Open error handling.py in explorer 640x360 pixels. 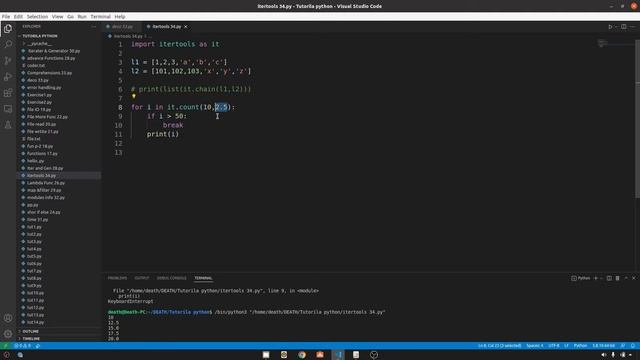(x=44, y=88)
